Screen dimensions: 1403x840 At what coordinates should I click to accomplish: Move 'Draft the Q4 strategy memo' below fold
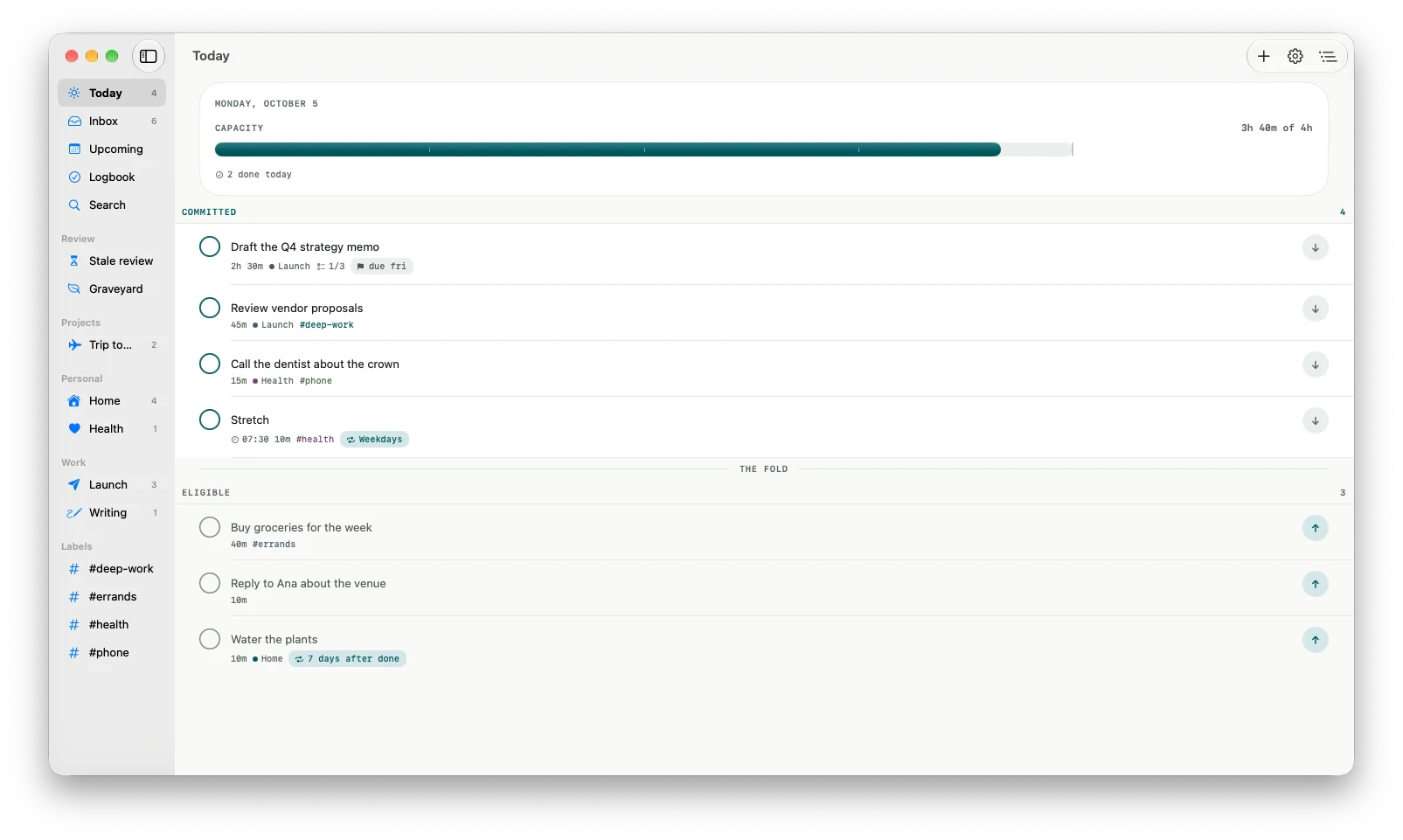coord(1315,247)
